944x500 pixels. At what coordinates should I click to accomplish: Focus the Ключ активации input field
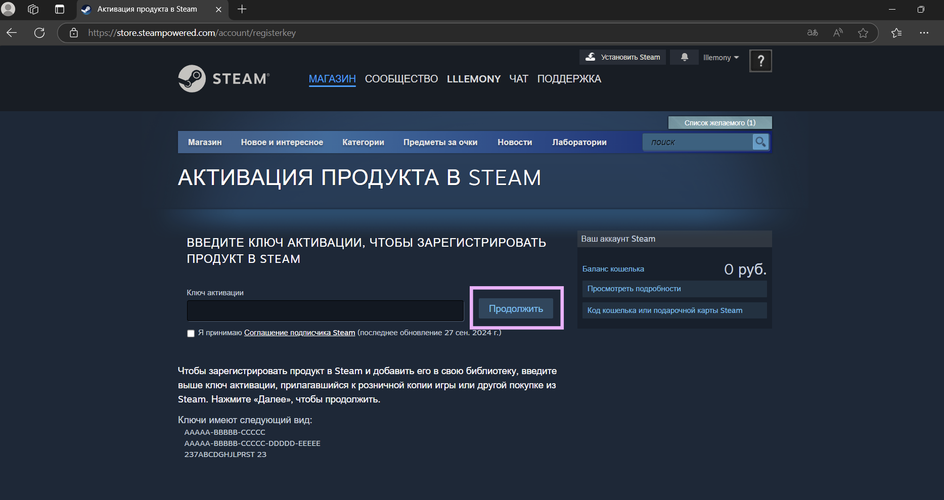(x=325, y=310)
